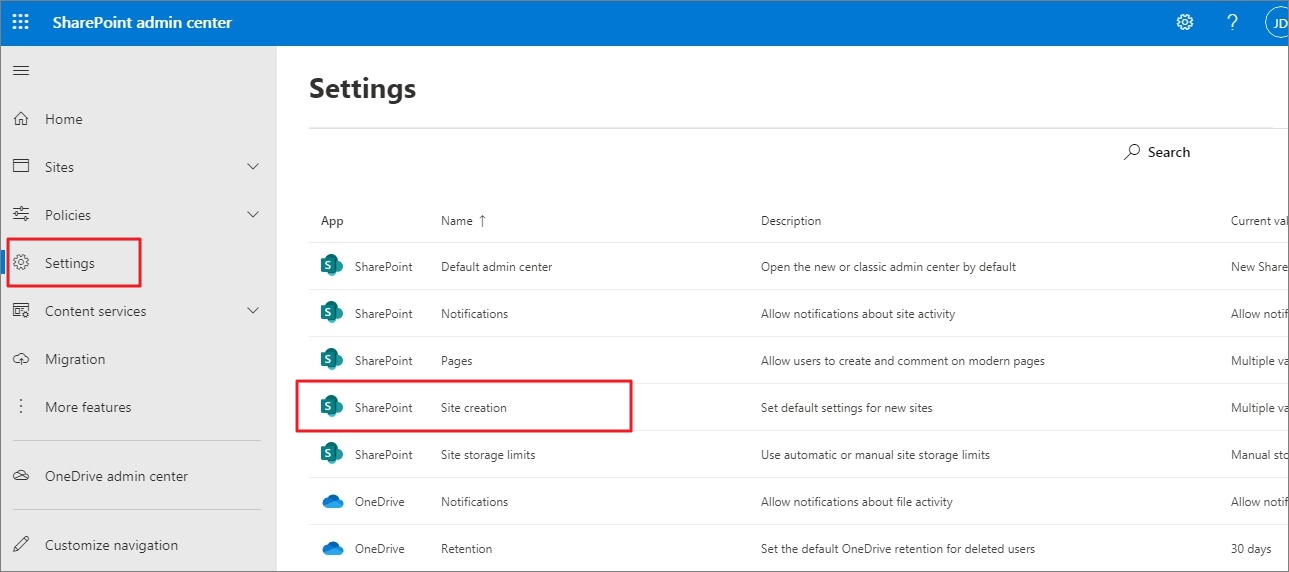Click OneDrive cloud icon in Retention row

333,549
